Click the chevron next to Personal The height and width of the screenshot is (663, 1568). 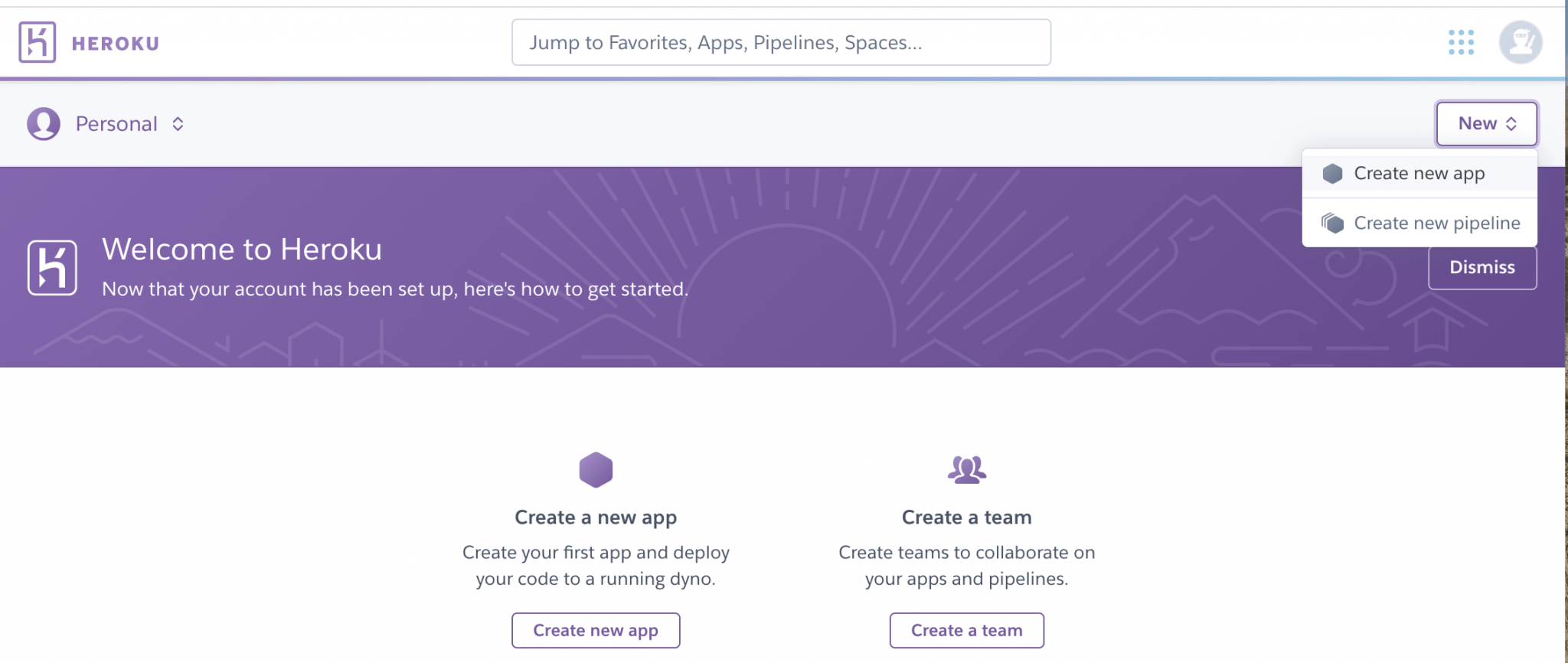point(178,123)
